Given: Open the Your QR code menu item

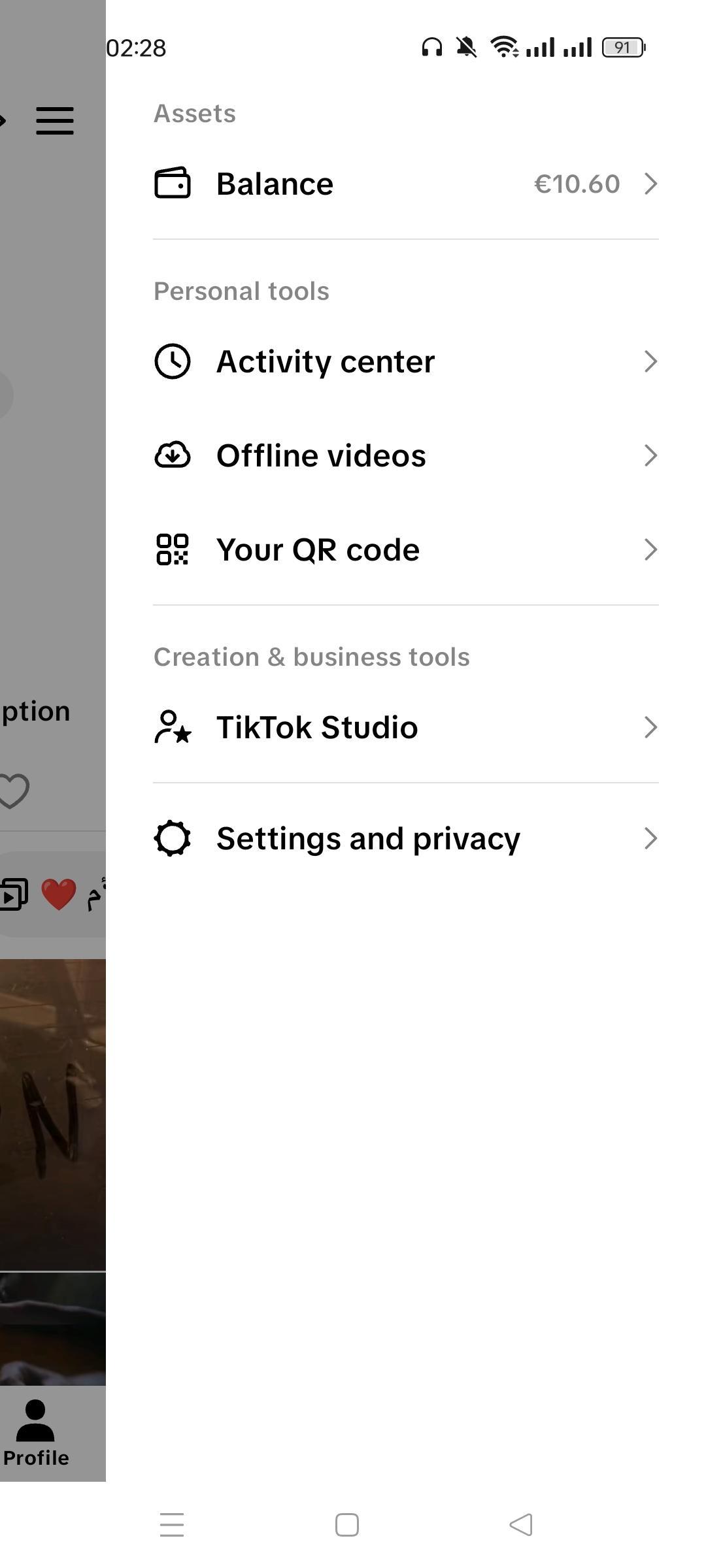Looking at the screenshot, I should pyautogui.click(x=318, y=549).
